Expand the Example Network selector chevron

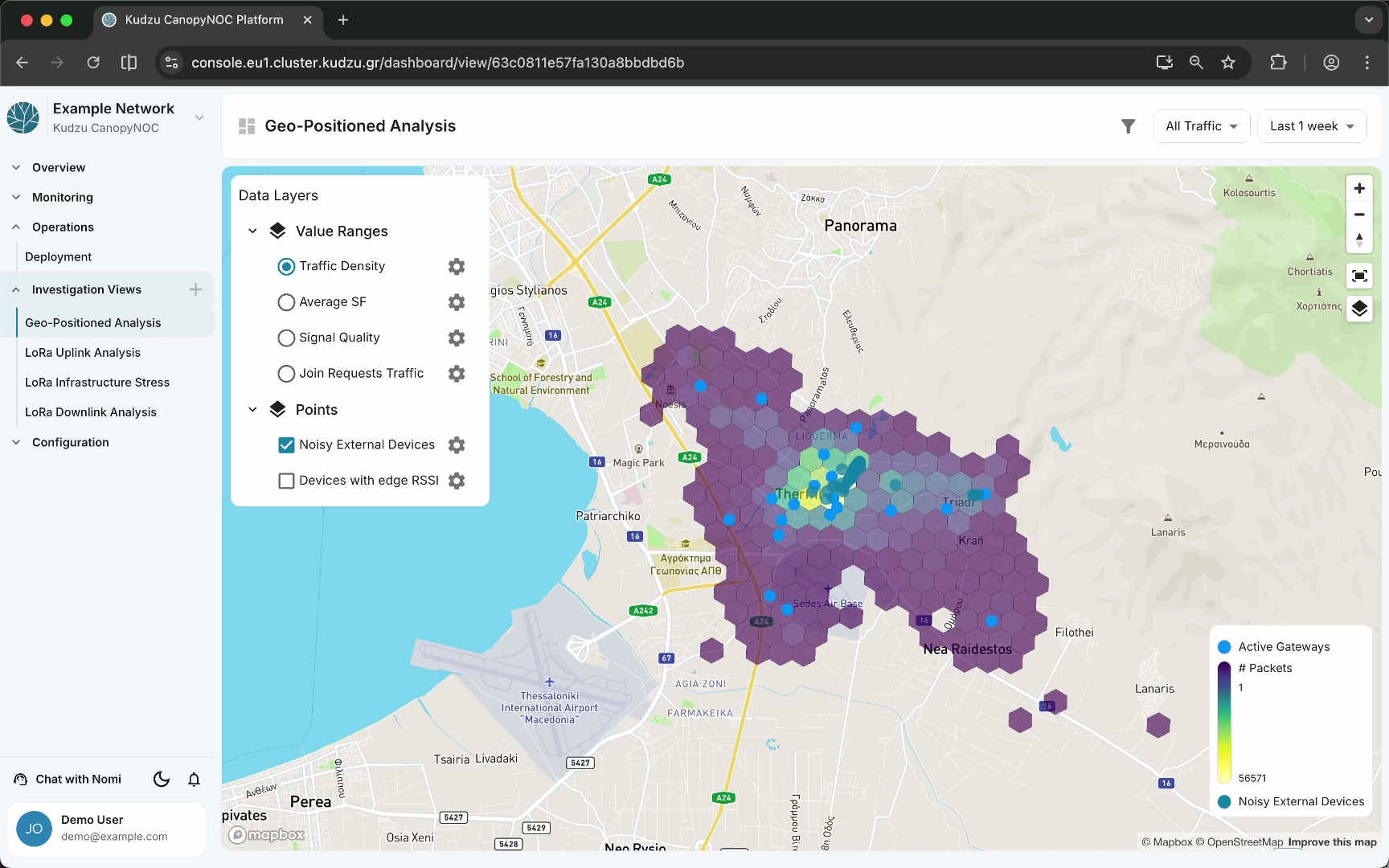(x=199, y=117)
